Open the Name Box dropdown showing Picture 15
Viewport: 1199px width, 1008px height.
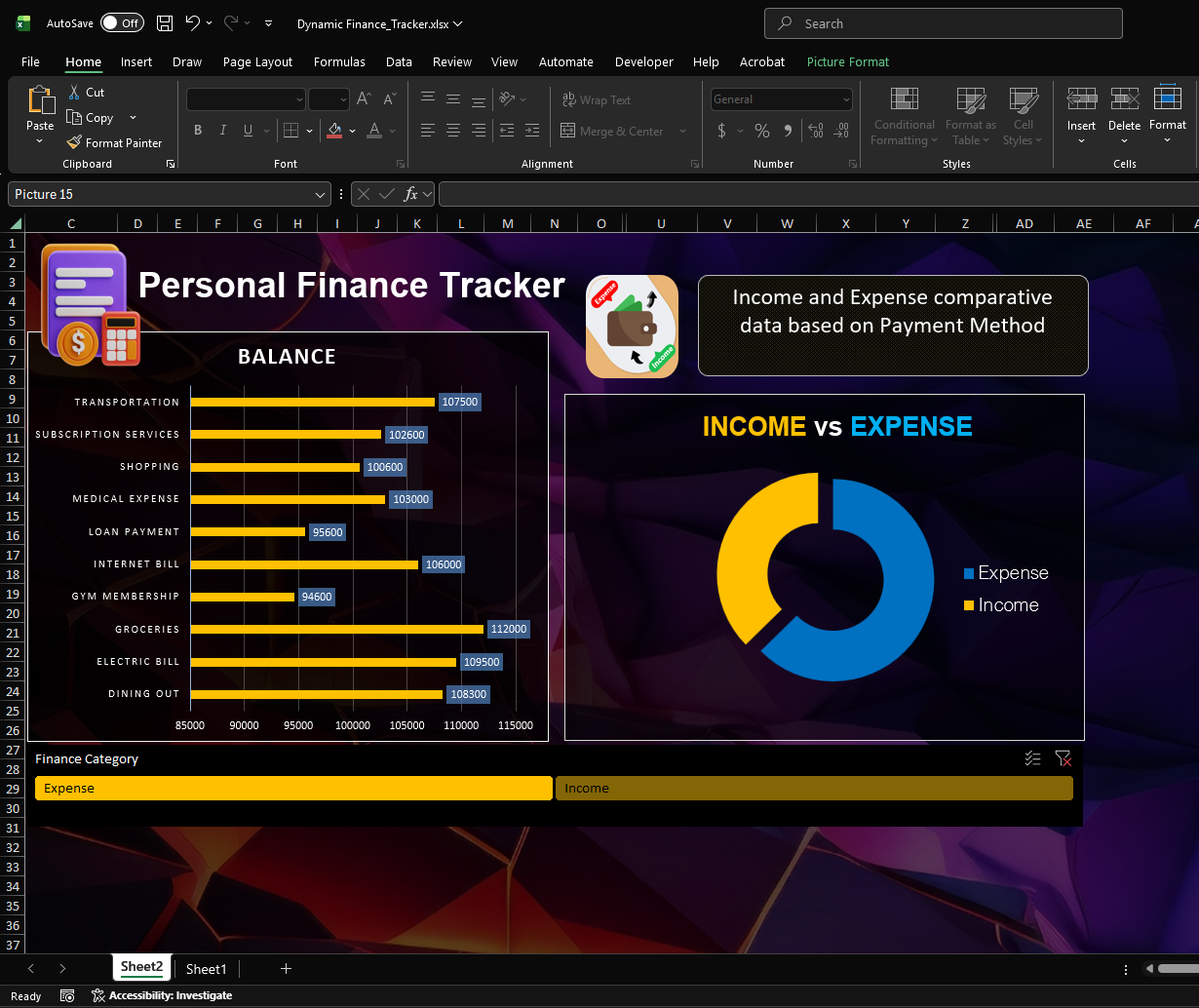[x=321, y=194]
